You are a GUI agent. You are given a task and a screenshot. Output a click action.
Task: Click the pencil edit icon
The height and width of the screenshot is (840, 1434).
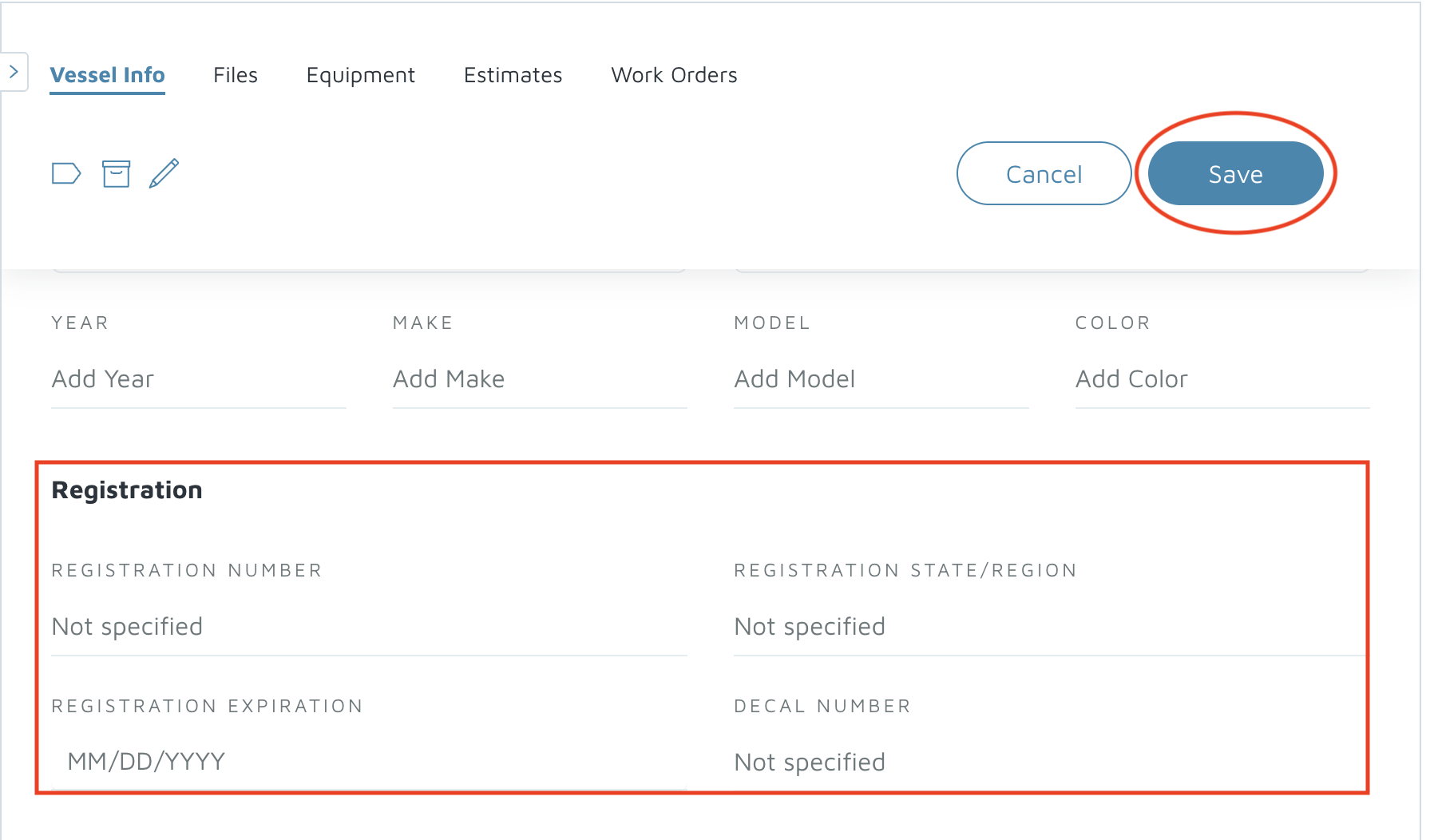[x=164, y=173]
